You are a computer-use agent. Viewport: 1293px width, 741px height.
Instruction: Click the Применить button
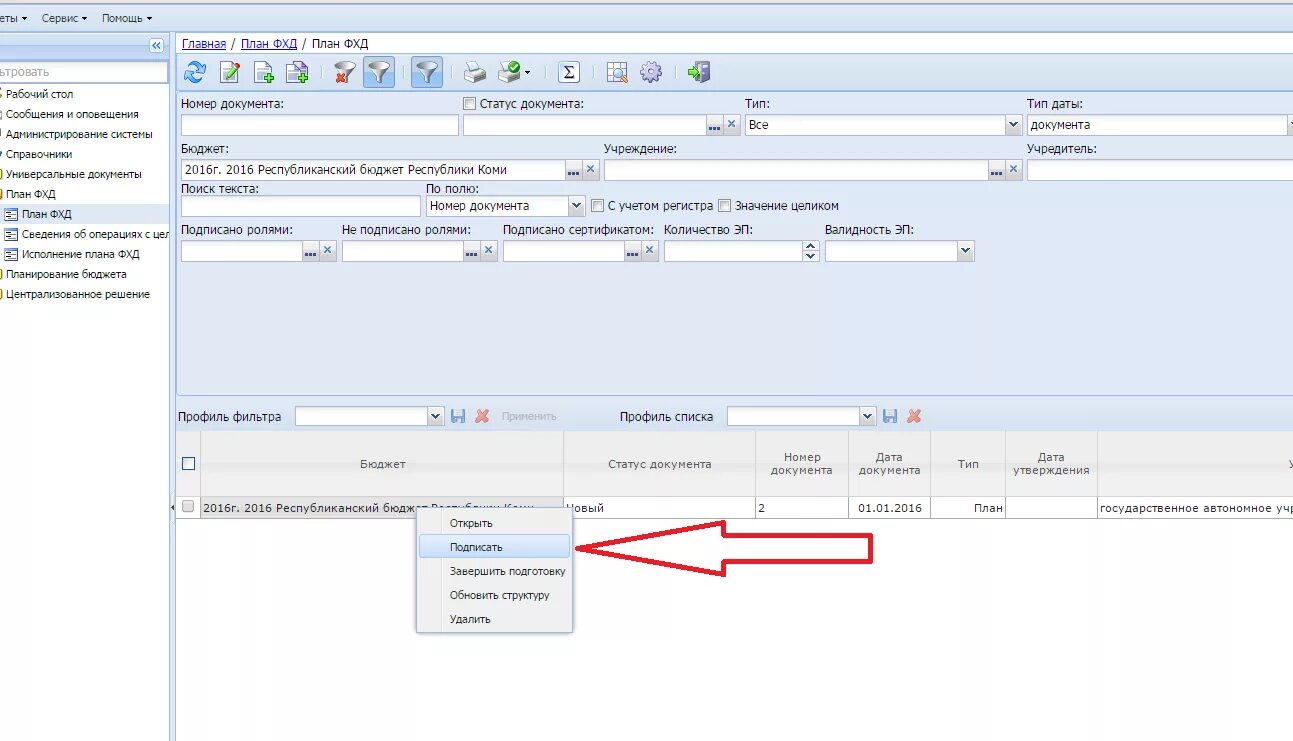coord(529,416)
